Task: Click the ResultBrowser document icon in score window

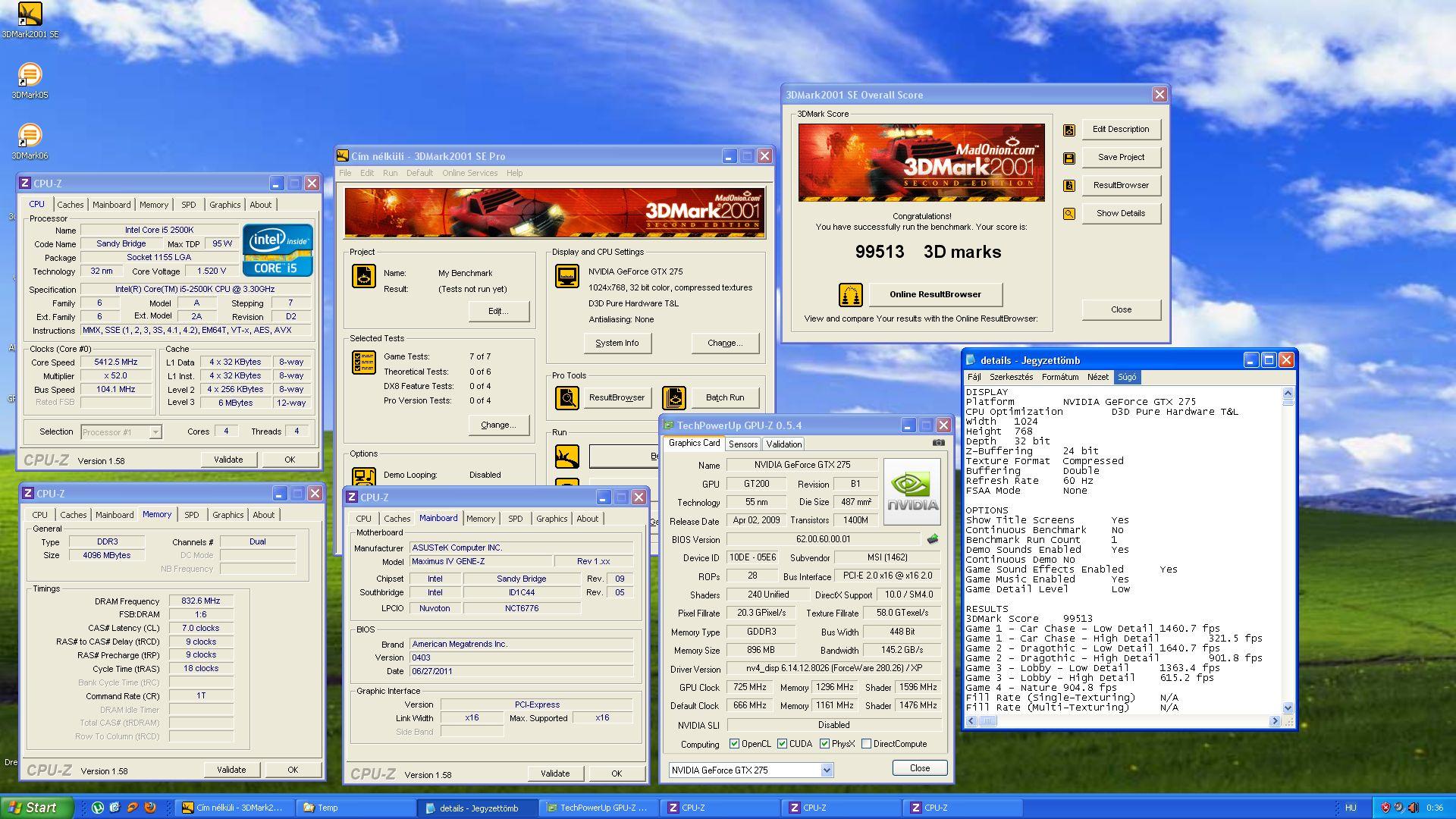Action: point(1069,186)
